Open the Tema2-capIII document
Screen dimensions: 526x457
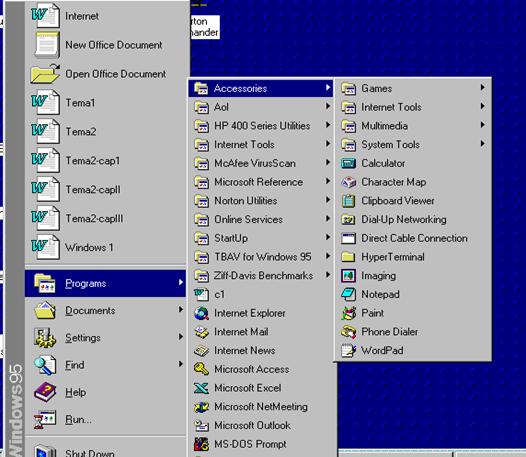pyautogui.click(x=105, y=218)
